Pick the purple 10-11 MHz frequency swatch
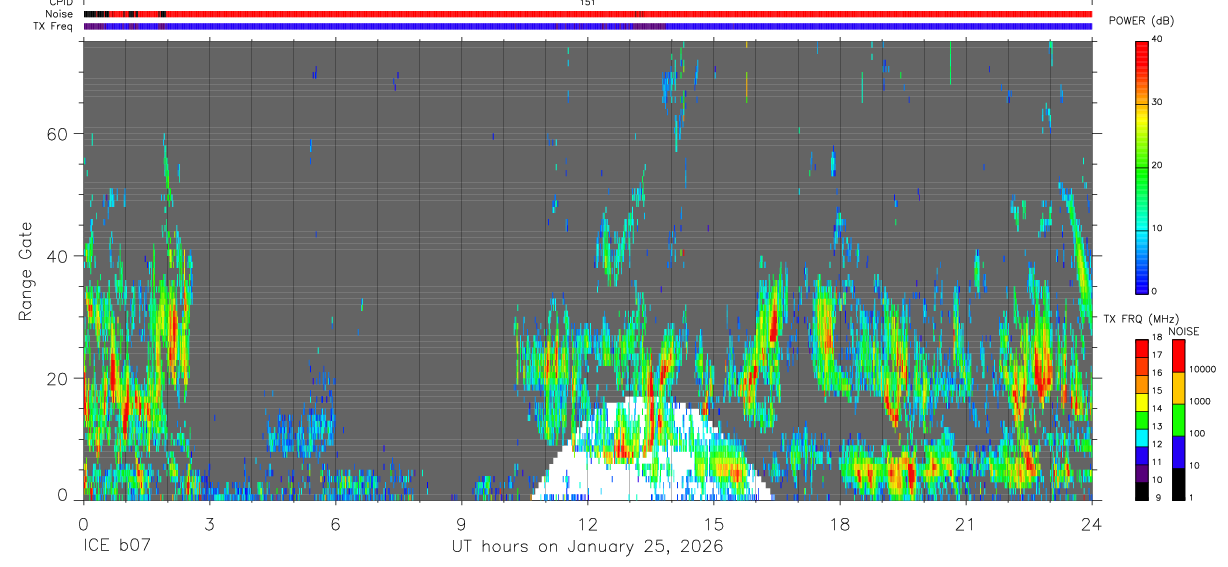Image resolution: width=1228 pixels, height=567 pixels. click(1142, 473)
